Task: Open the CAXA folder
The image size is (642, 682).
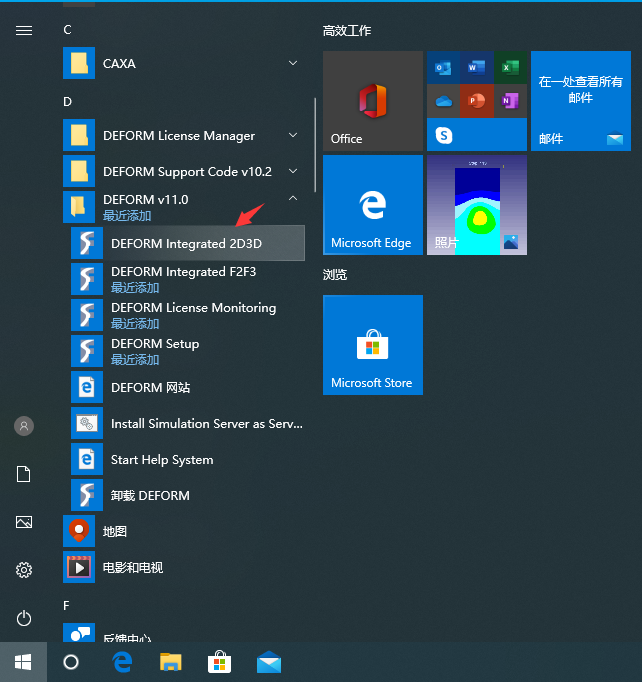Action: point(184,64)
